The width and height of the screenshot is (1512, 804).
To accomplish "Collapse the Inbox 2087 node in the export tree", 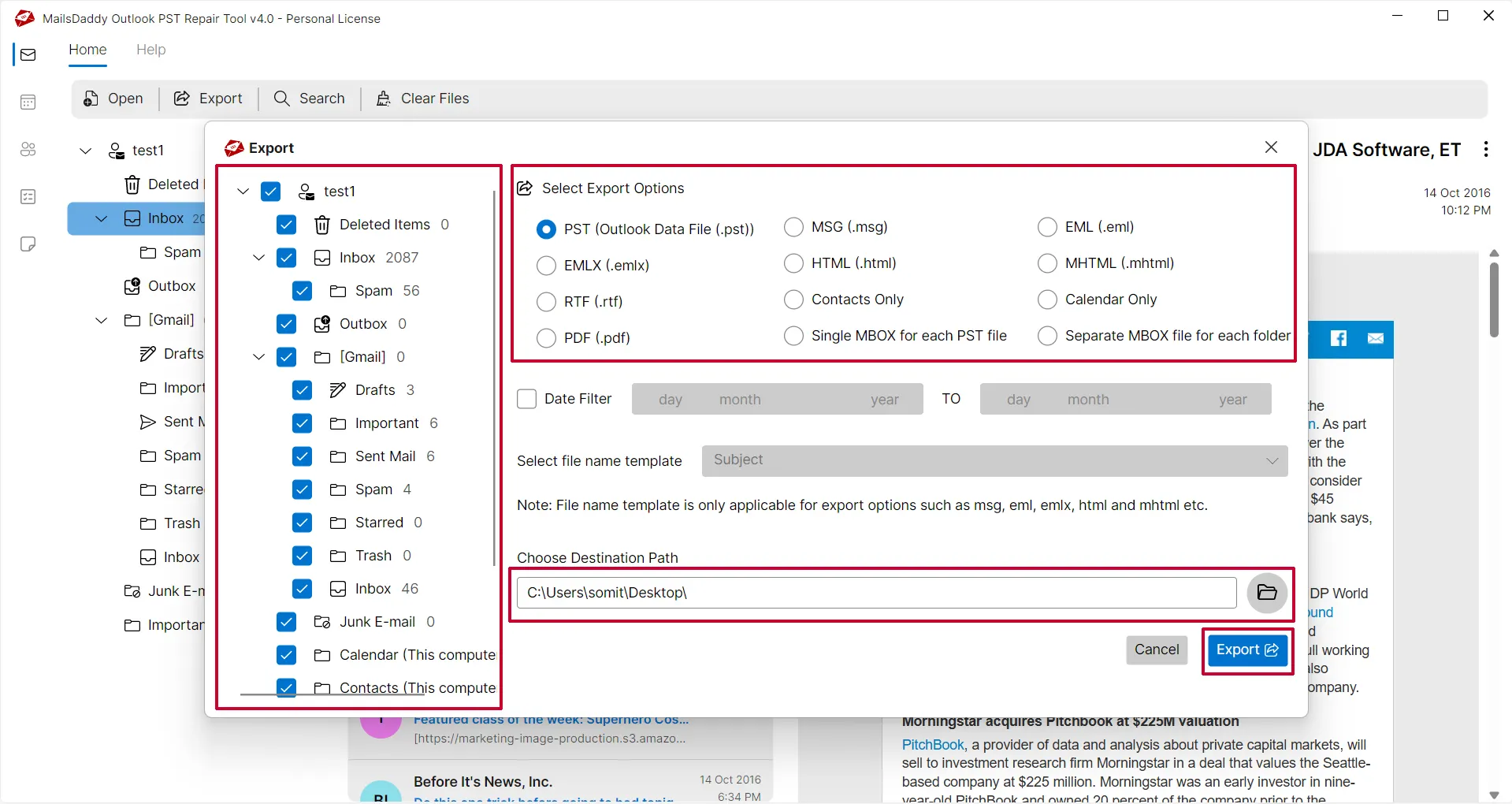I will click(258, 258).
